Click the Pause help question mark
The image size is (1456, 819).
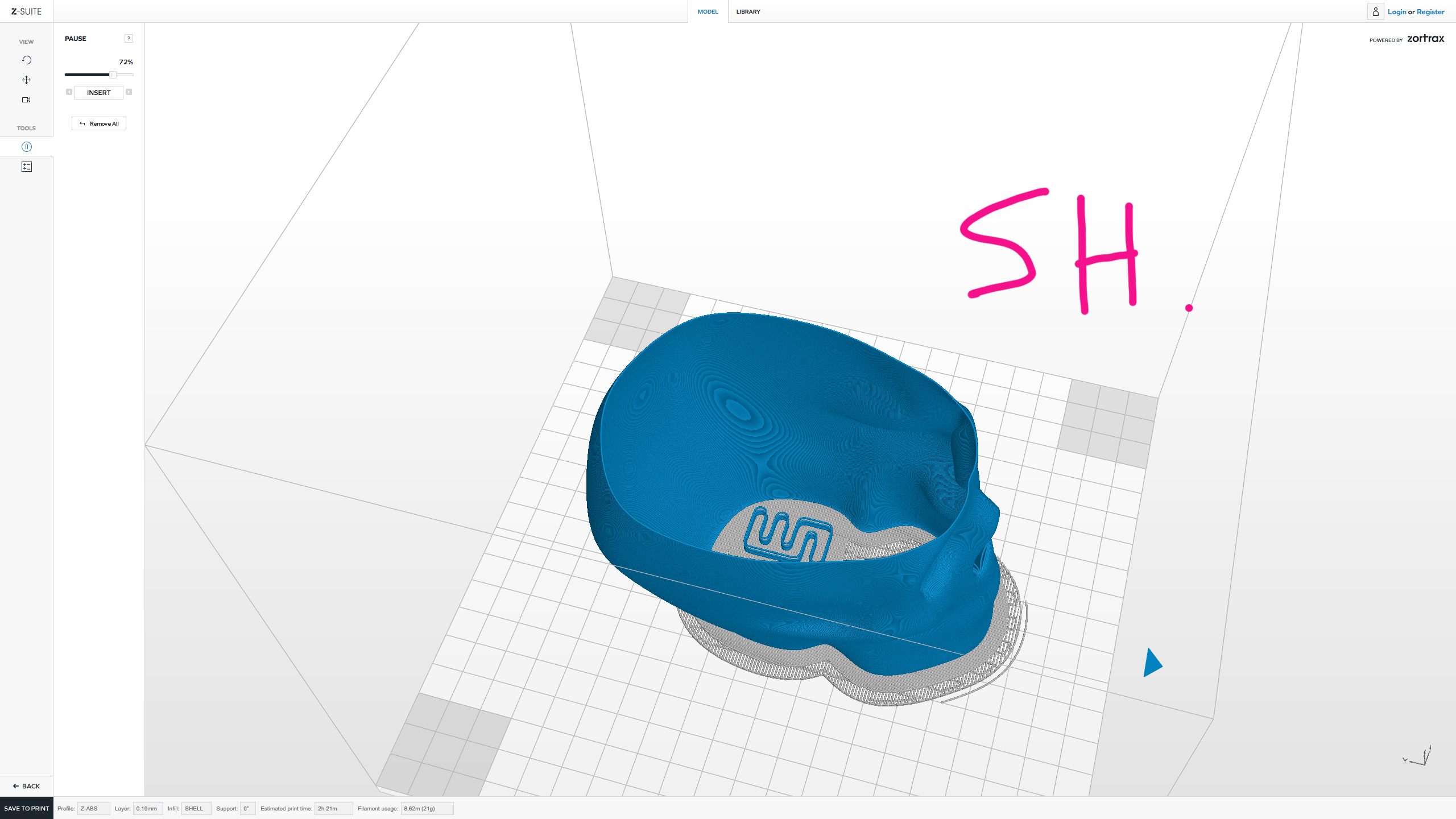pyautogui.click(x=129, y=39)
